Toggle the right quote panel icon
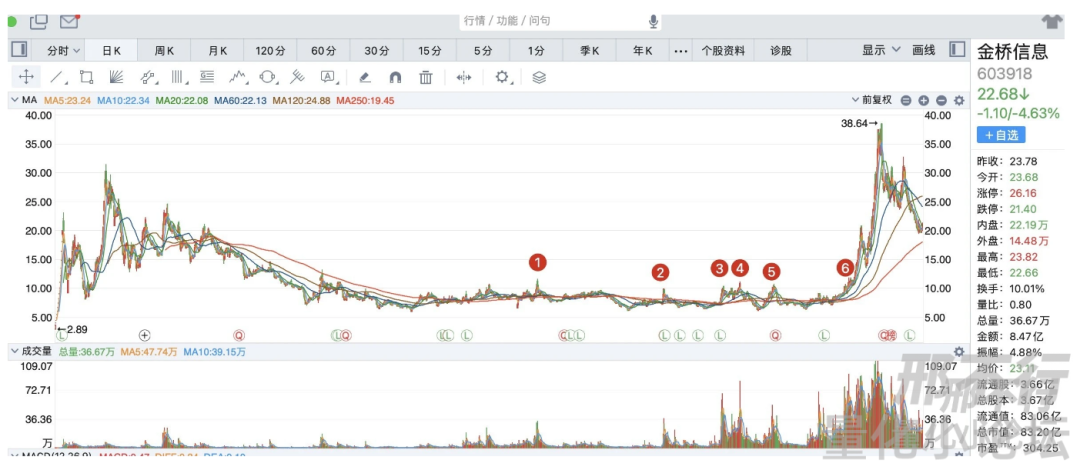 957,50
